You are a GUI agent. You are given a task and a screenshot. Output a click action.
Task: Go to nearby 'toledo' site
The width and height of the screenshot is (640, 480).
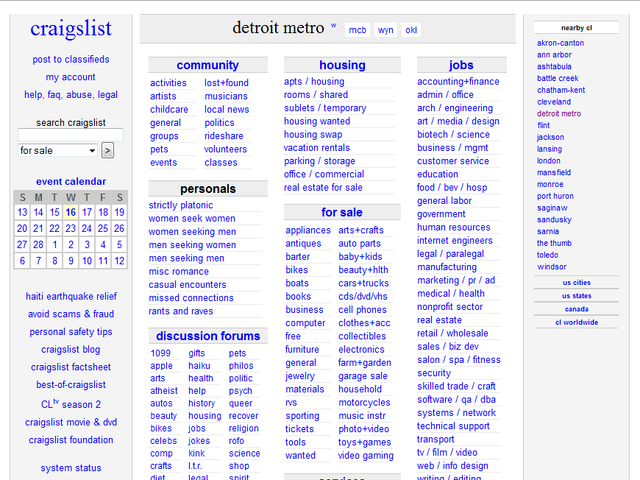pyautogui.click(x=547, y=255)
